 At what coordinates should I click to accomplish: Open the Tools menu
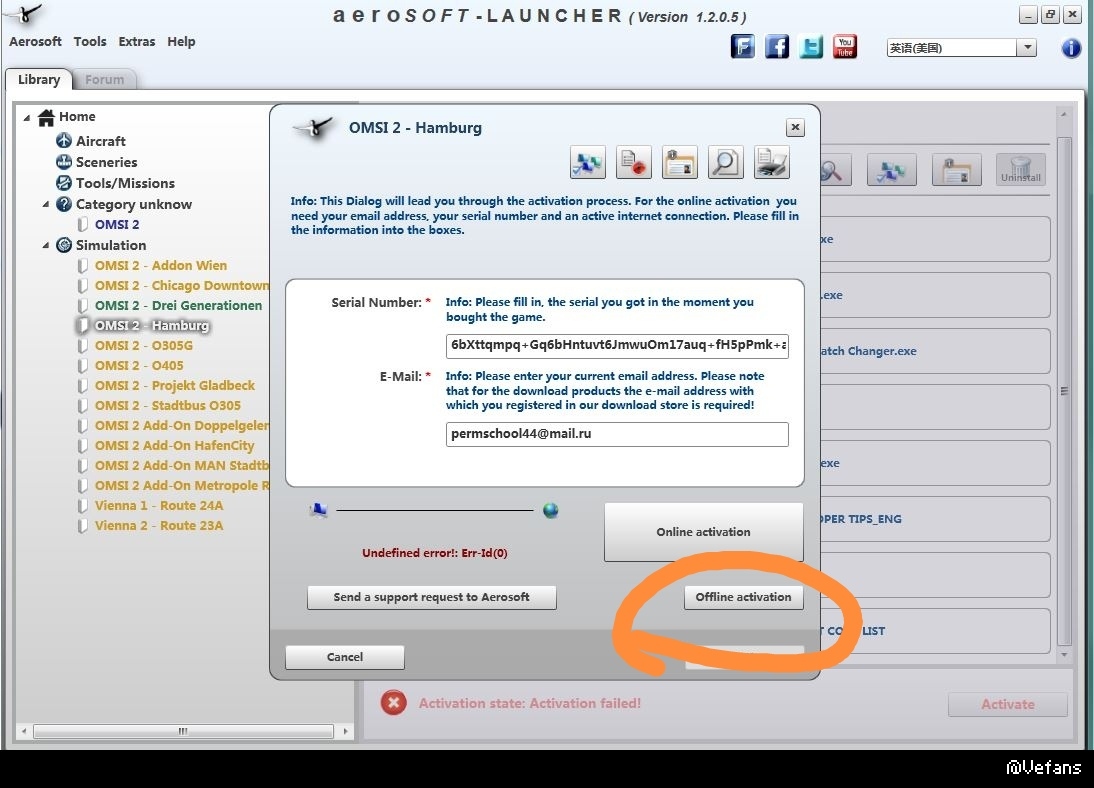(x=90, y=41)
